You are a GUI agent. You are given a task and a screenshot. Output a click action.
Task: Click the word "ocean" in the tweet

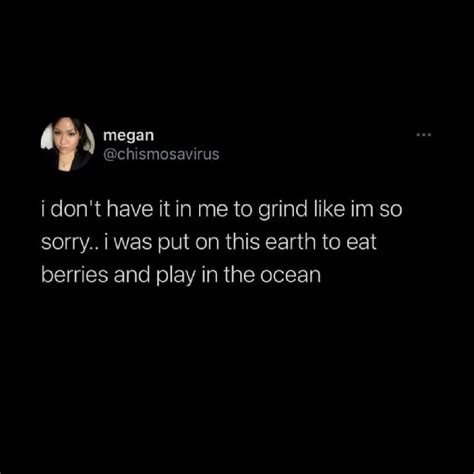(x=290, y=276)
